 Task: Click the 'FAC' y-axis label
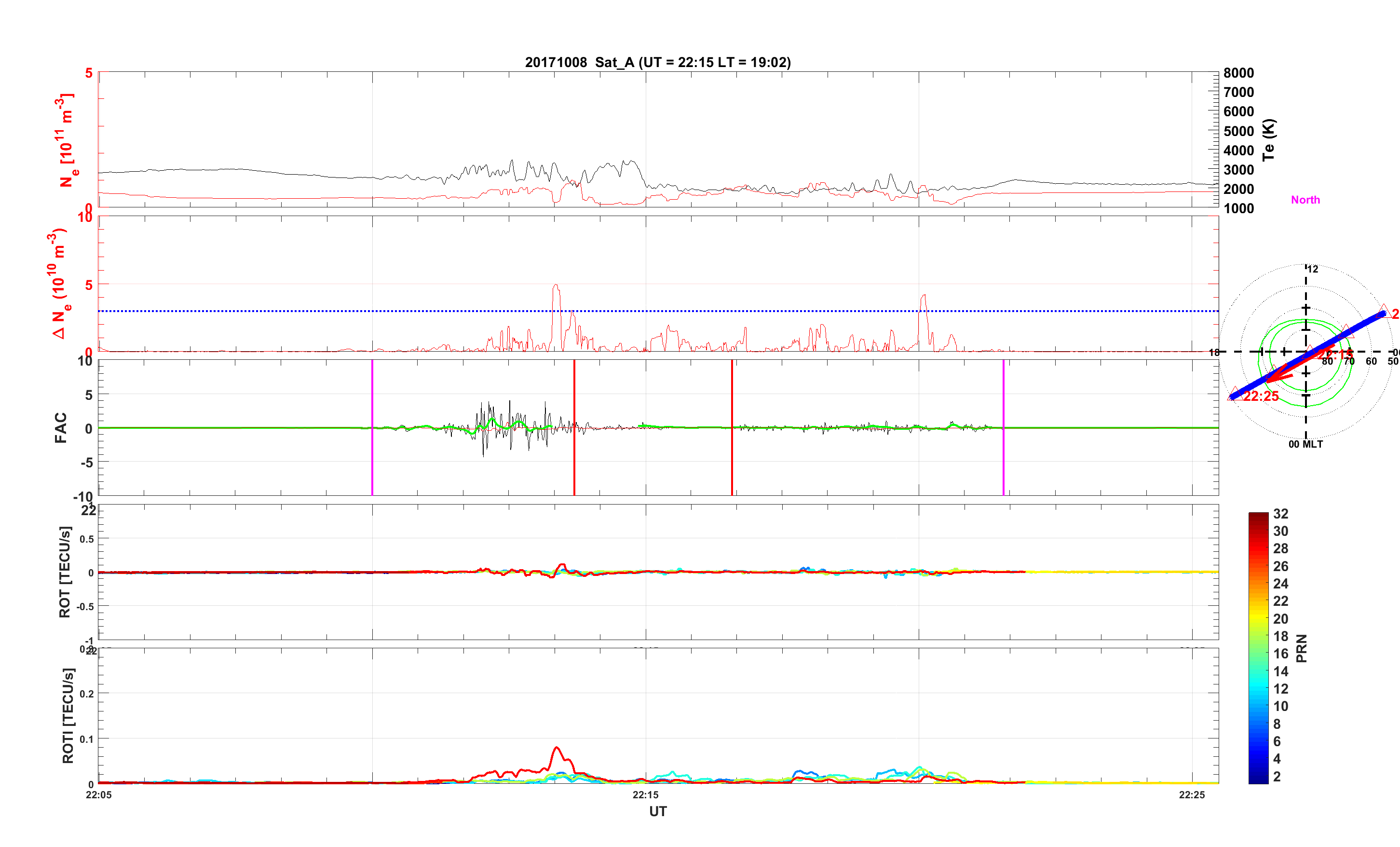pyautogui.click(x=60, y=427)
